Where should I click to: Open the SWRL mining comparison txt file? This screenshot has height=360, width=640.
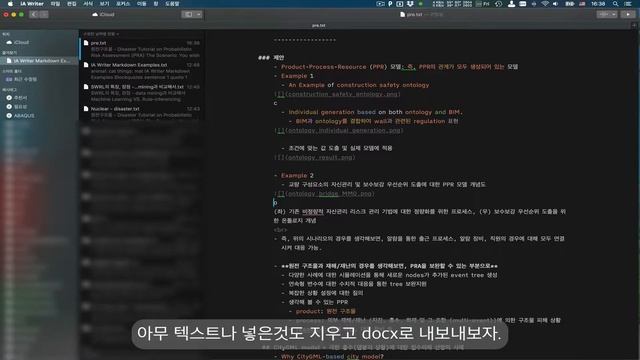click(x=141, y=93)
